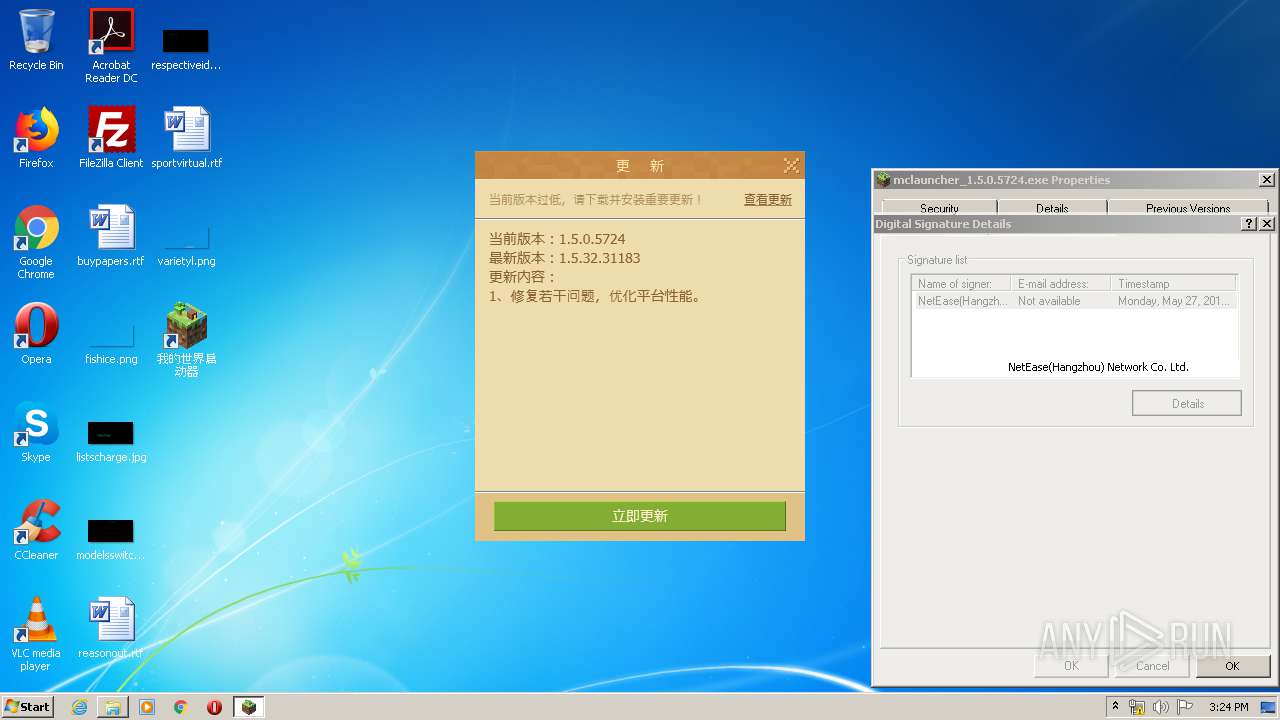The width and height of the screenshot is (1280, 720).
Task: Launch Opera desktop shortcut
Action: coord(36,334)
